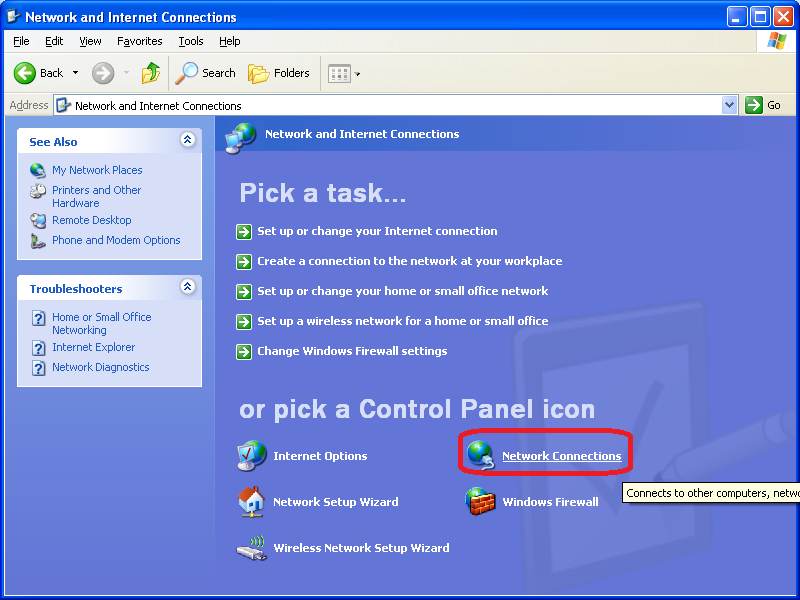Open the Internet Explorer troubleshooter link
The height and width of the screenshot is (600, 800).
coord(93,347)
